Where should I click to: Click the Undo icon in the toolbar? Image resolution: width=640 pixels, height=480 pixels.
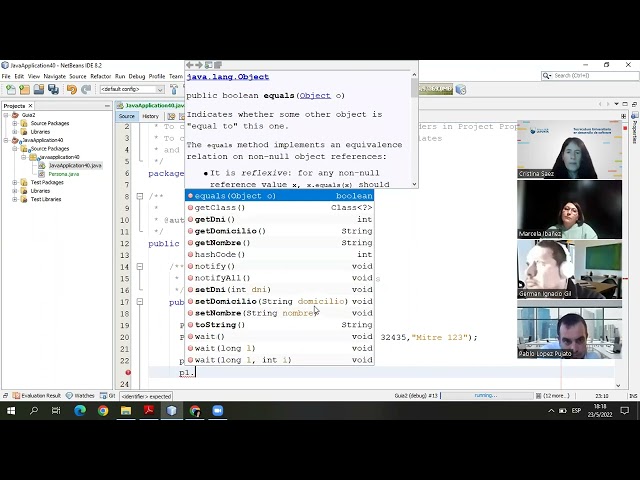(x=72, y=89)
